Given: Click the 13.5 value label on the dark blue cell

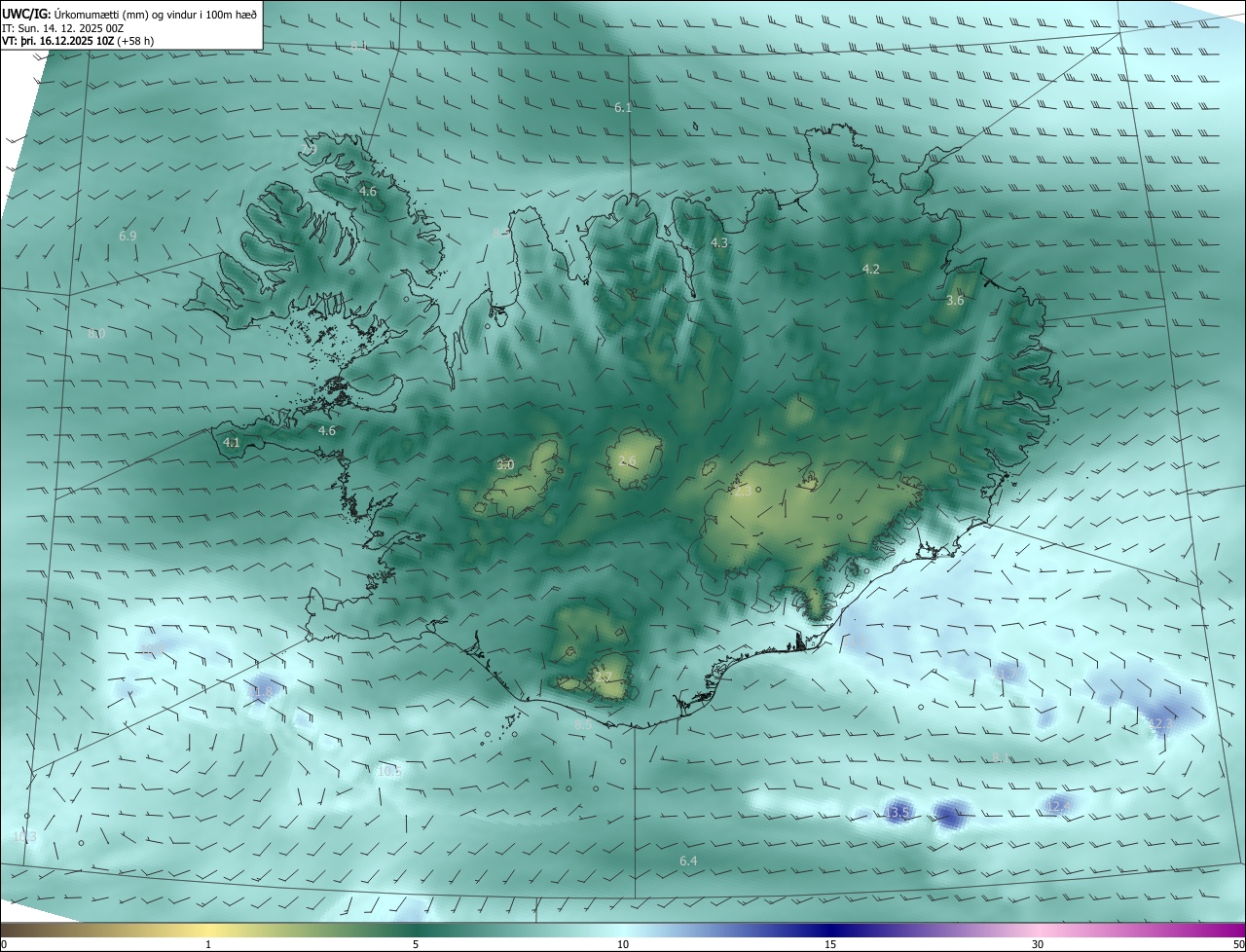Looking at the screenshot, I should click(897, 812).
